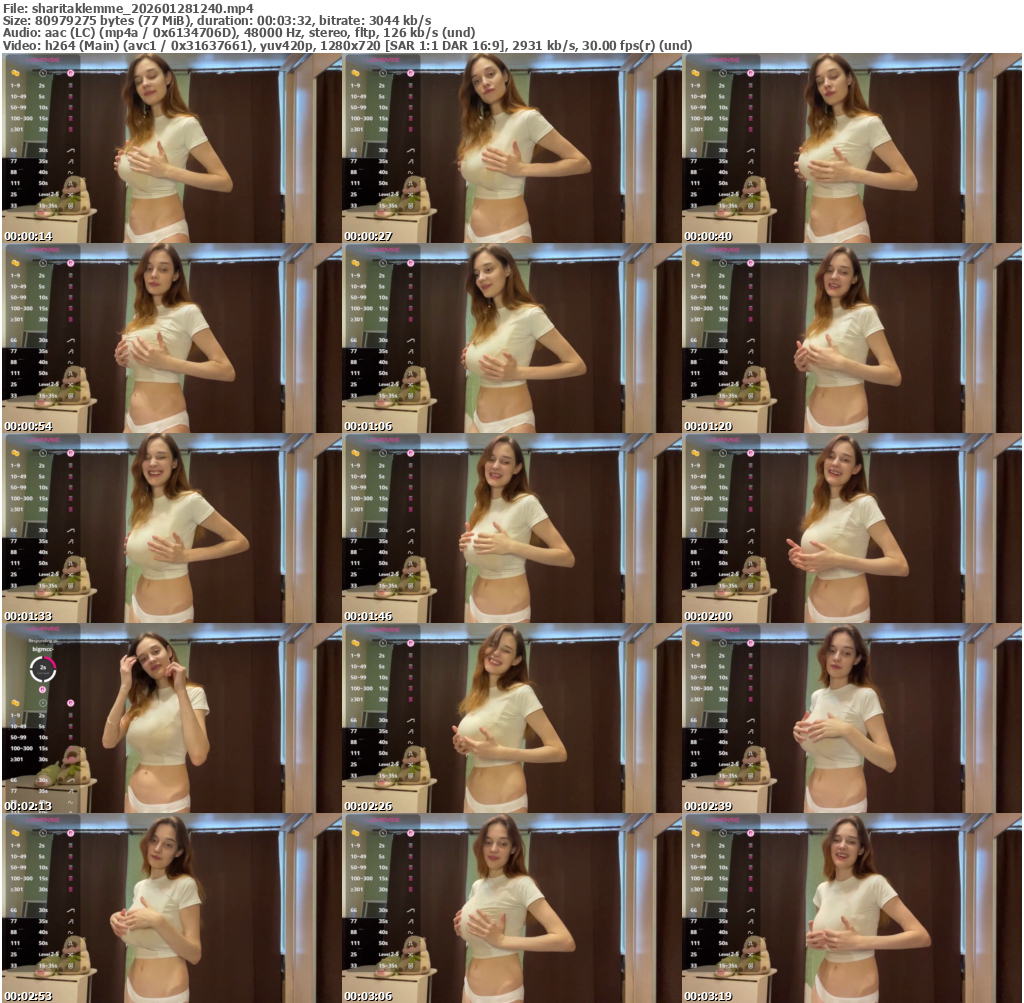Click the 00:00:14 timestamp label
The image size is (1024, 1003).
28,236
